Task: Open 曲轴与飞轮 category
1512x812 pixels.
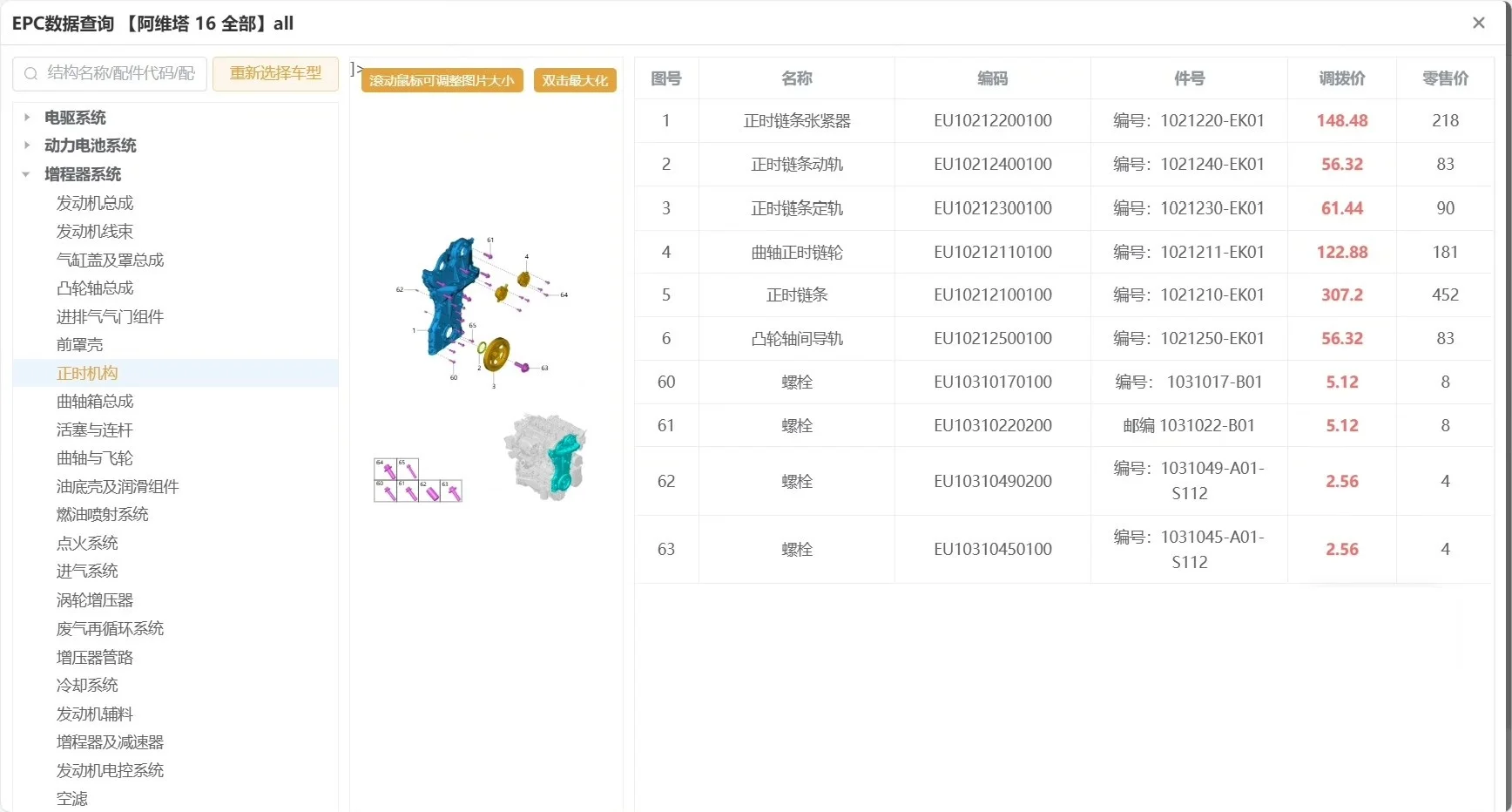Action: [94, 458]
